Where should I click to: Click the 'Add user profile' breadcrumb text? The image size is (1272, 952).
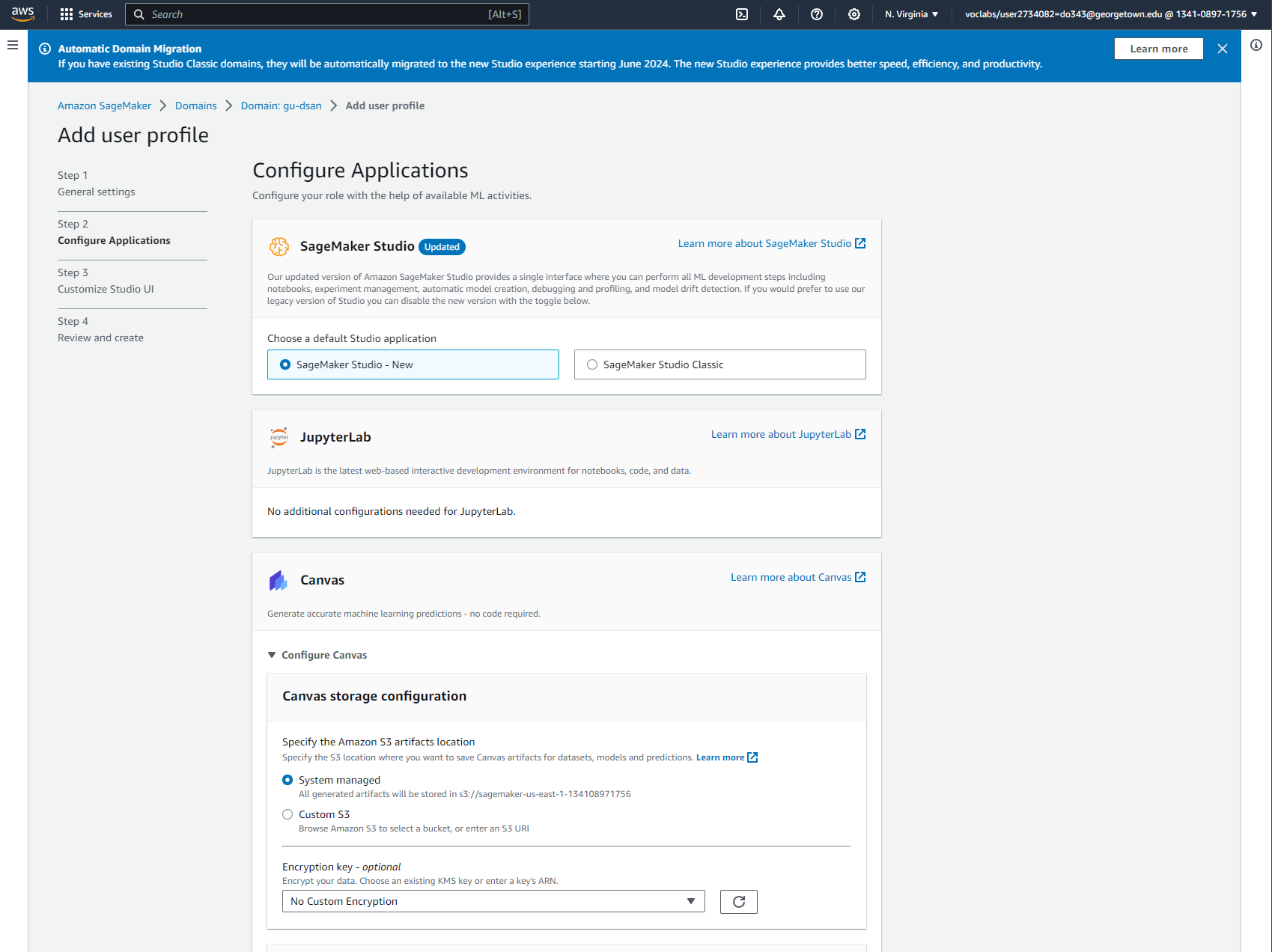385,106
